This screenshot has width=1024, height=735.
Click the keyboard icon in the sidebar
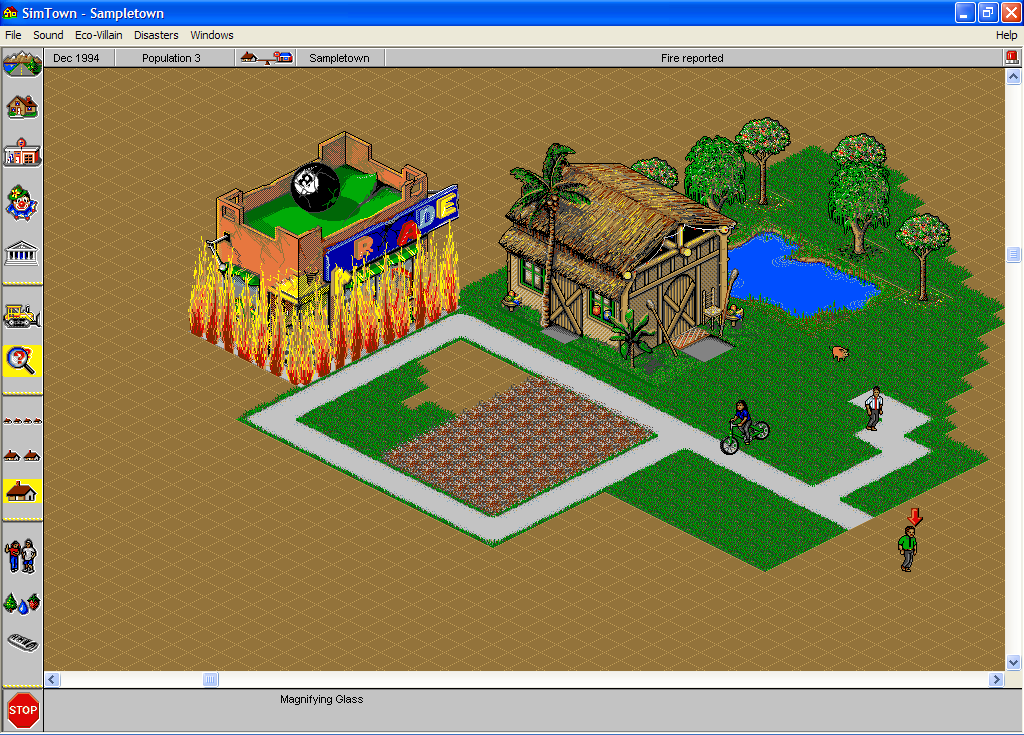(x=22, y=645)
